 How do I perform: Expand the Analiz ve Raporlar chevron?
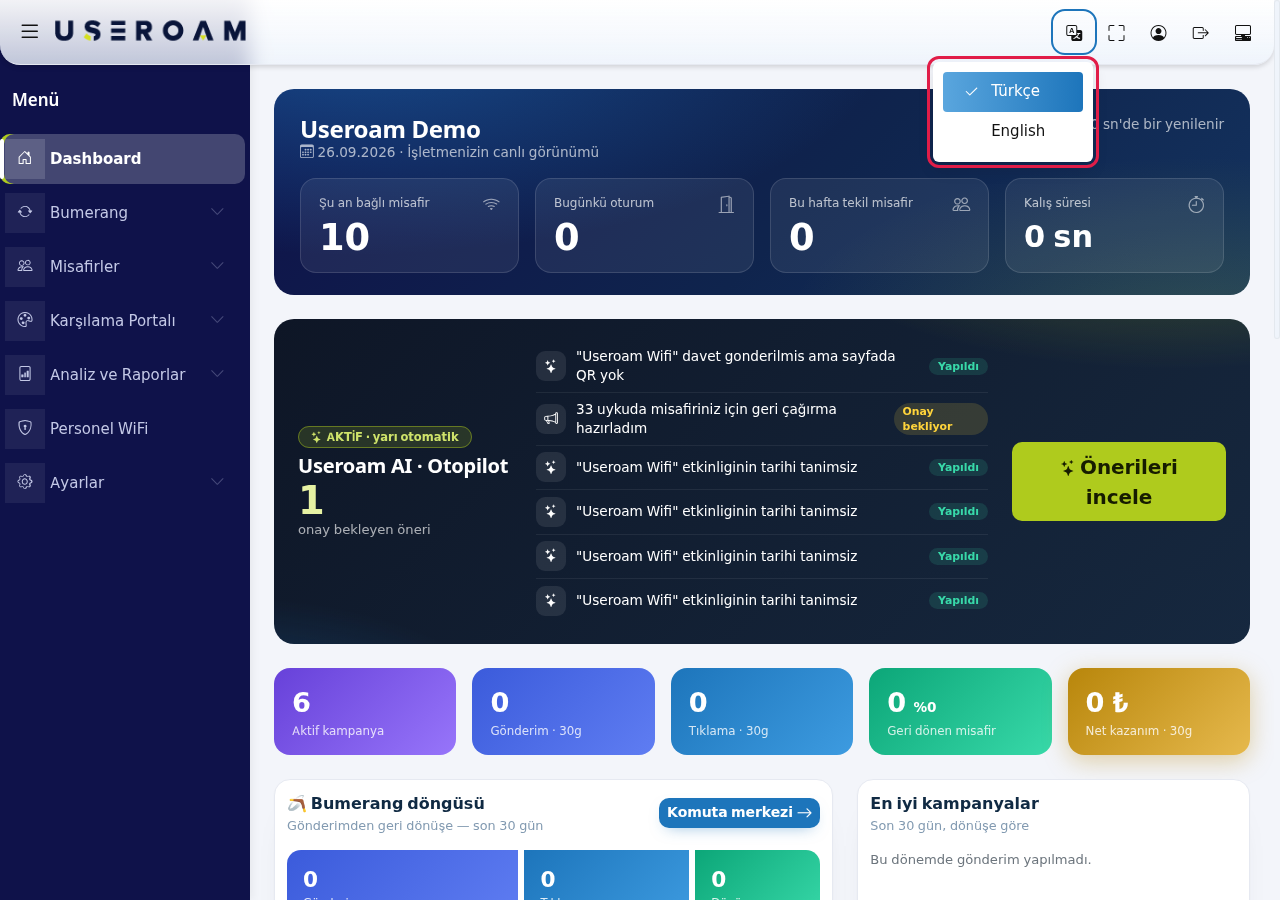pyautogui.click(x=217, y=374)
